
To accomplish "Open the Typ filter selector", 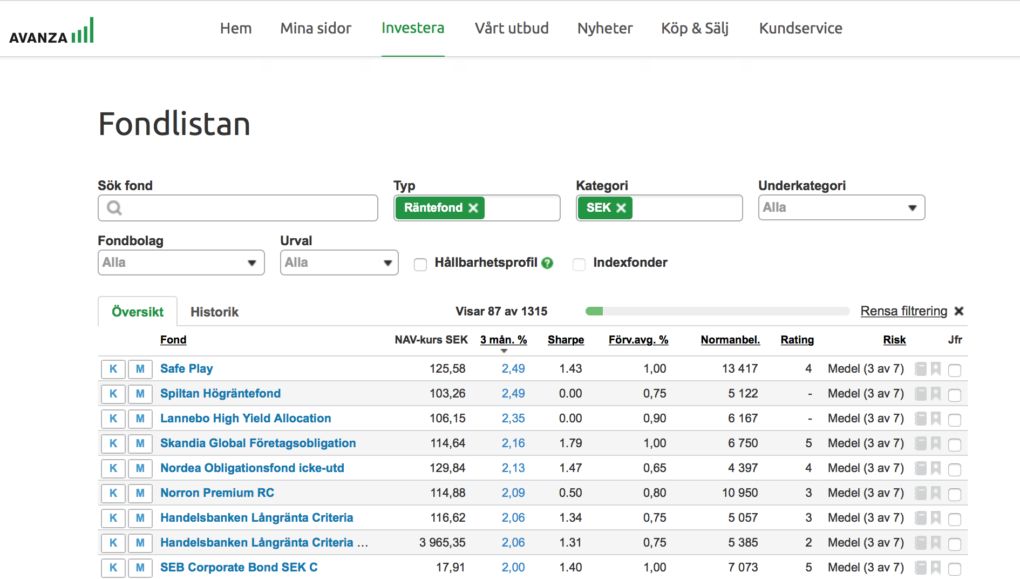I will point(477,208).
